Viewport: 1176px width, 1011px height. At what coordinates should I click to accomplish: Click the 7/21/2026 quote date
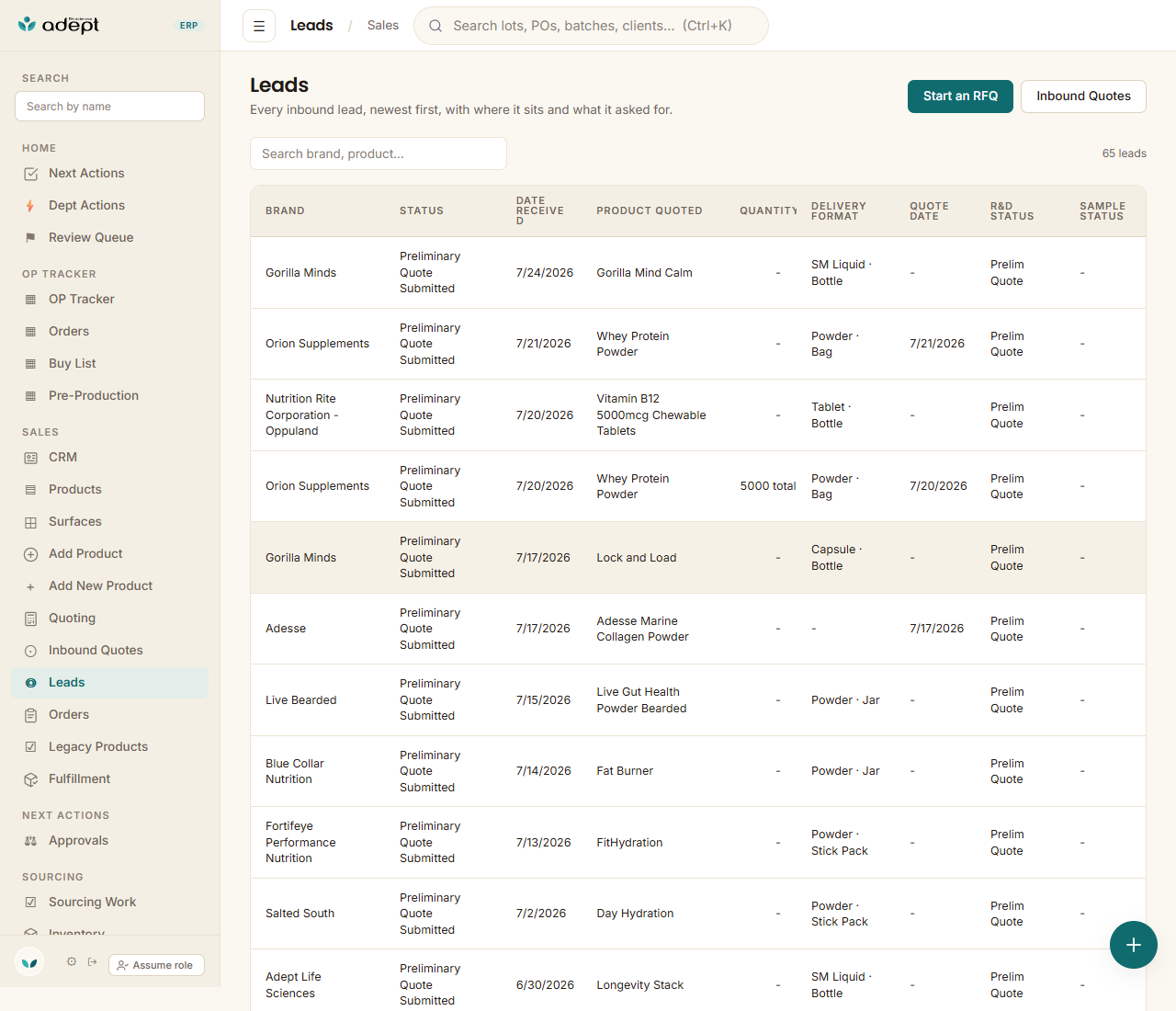(x=937, y=344)
